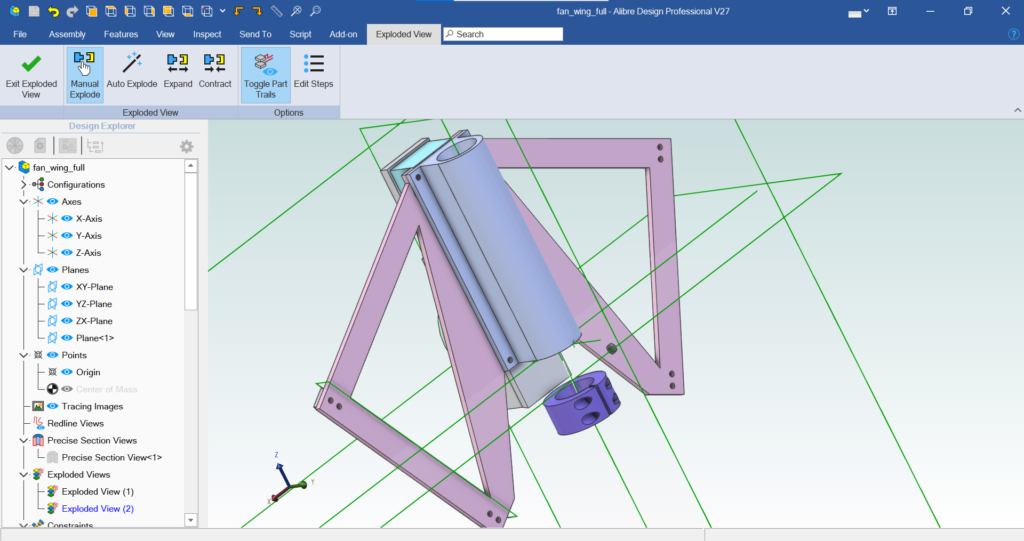The width and height of the screenshot is (1024, 541).
Task: Click the Save icon in title bar
Action: coord(34,11)
